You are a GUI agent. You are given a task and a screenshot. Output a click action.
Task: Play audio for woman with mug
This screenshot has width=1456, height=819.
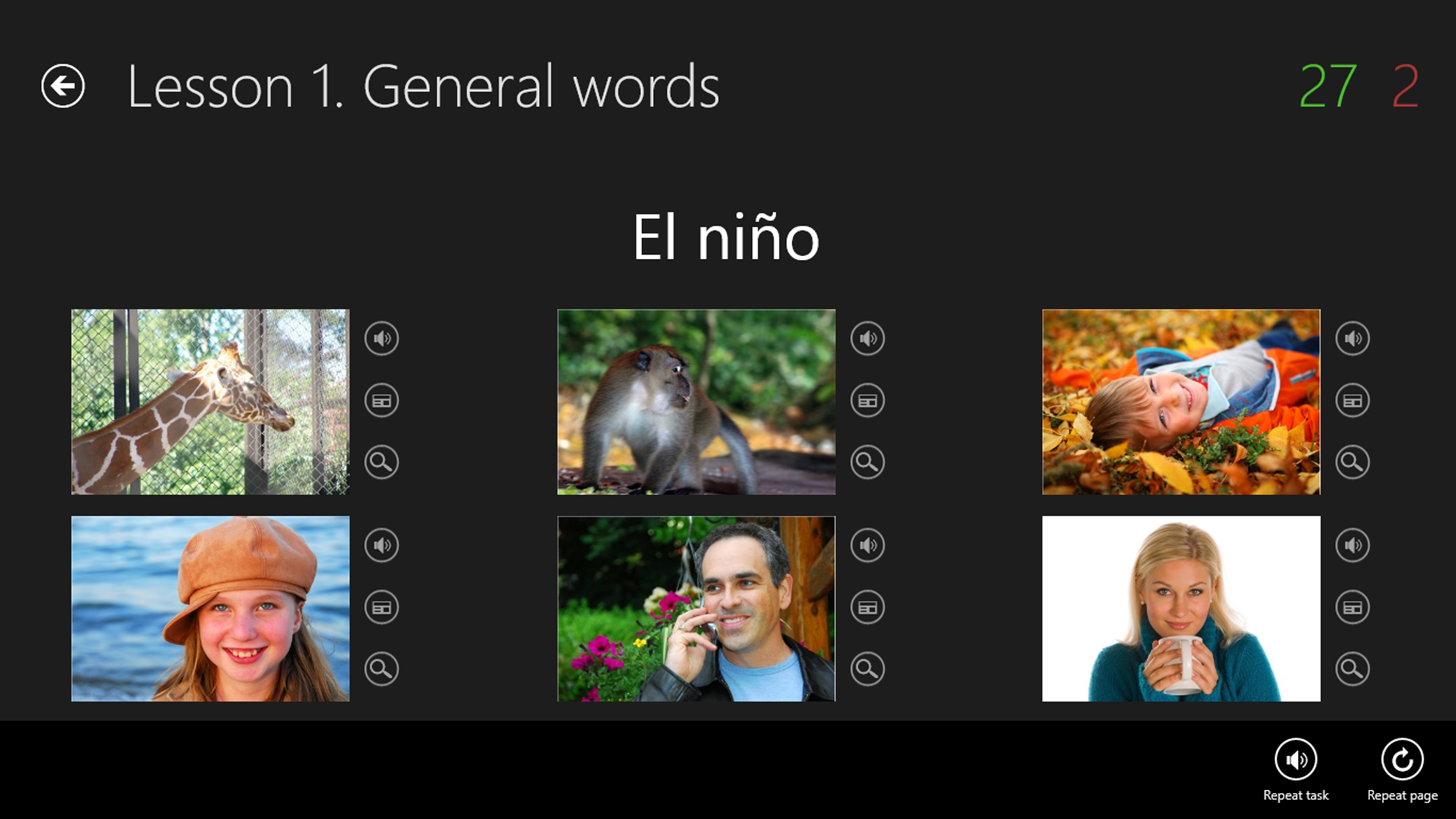[1353, 546]
